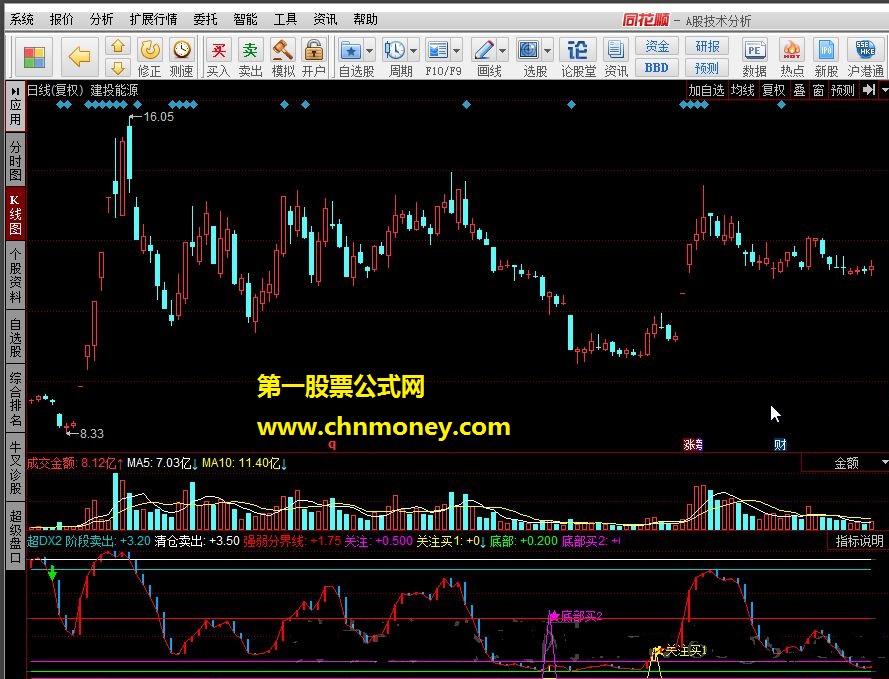Switch to the 牛叉诊股 side tab
This screenshot has width=889, height=679.
tap(15, 468)
